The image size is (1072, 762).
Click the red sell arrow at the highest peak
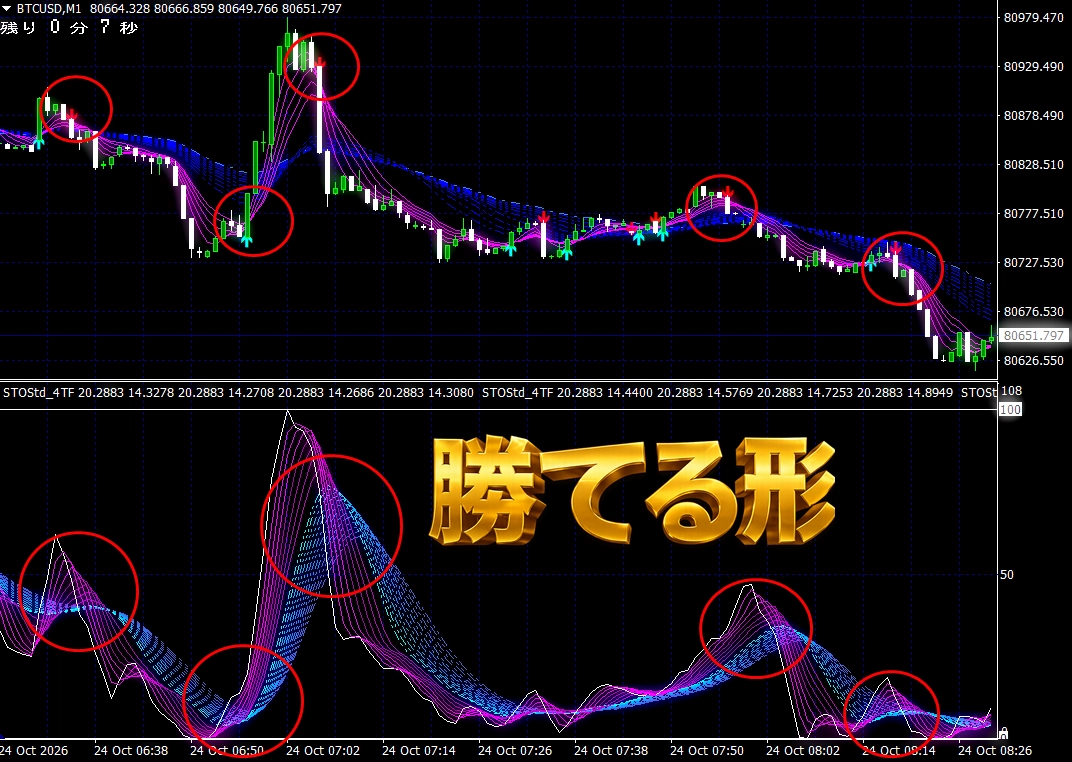point(320,62)
